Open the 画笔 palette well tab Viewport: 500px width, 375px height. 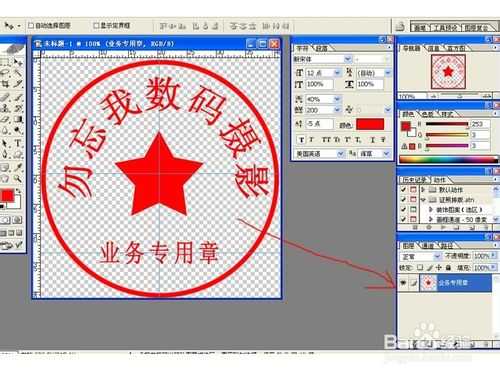click(420, 28)
